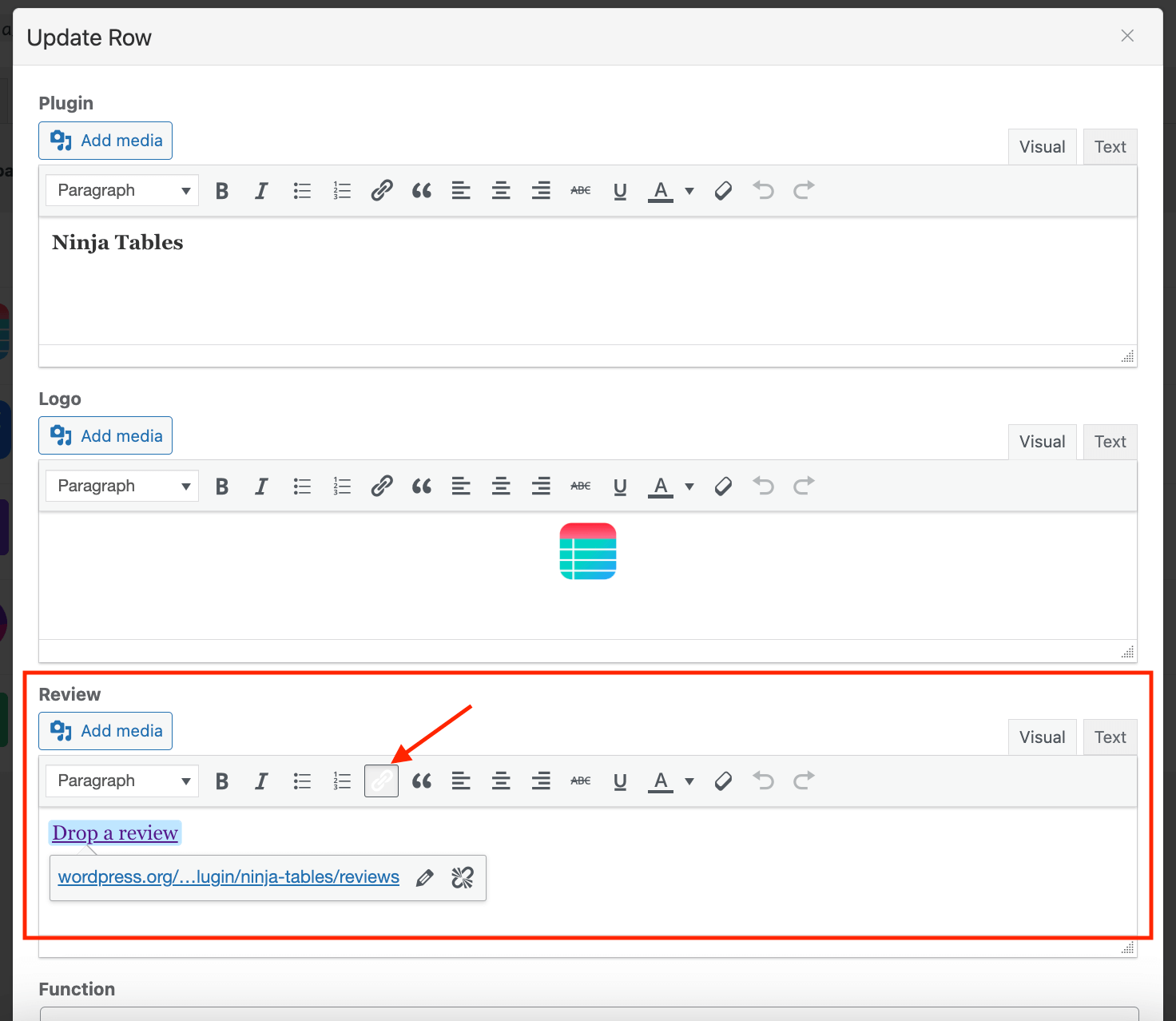Click clear formatting eraser in Logo toolbar
This screenshot has height=1021, width=1176.
tap(723, 487)
